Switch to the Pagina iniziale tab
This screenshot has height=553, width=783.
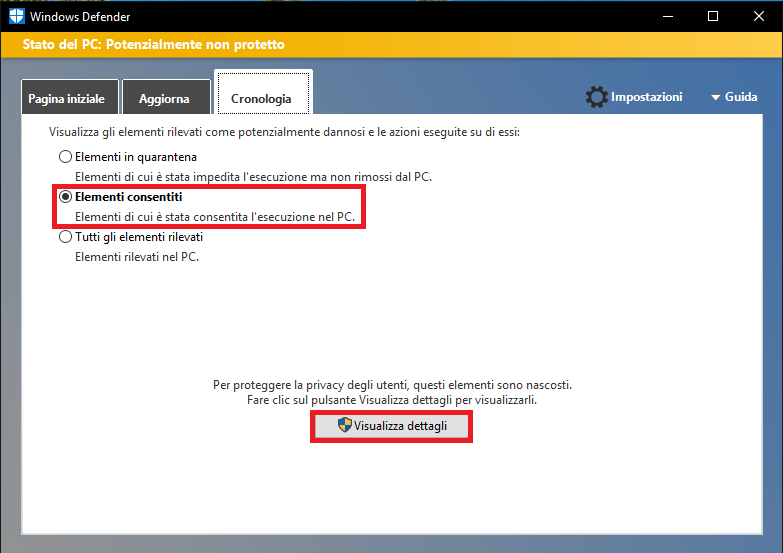coord(68,99)
